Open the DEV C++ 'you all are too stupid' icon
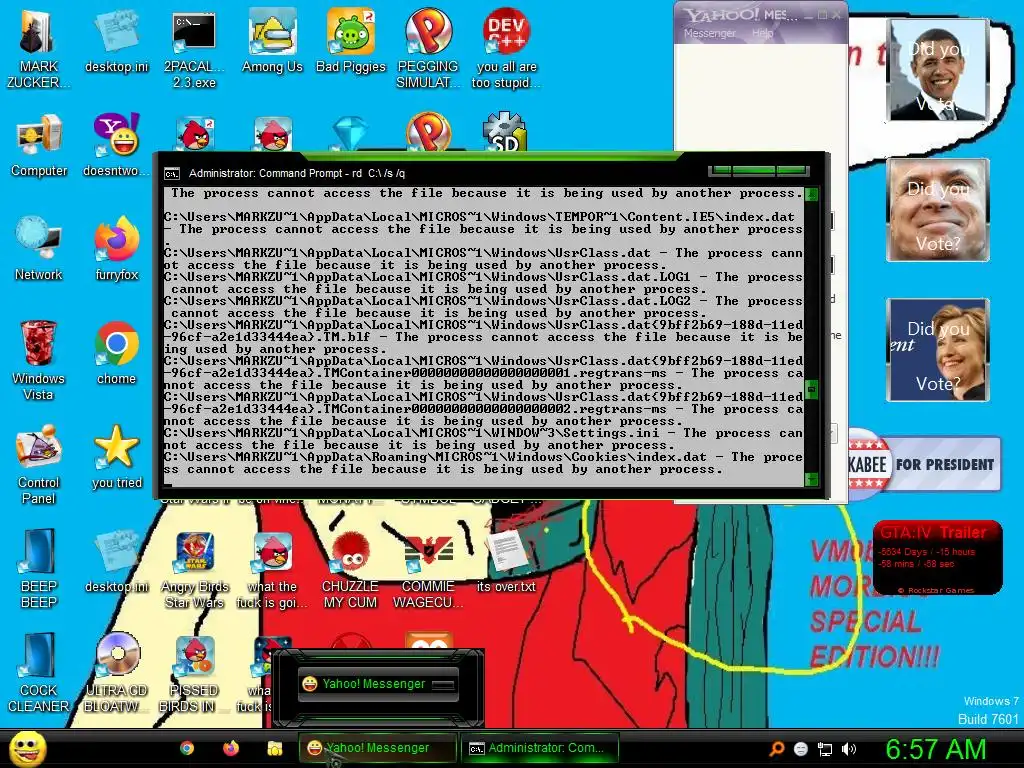Image resolution: width=1024 pixels, height=768 pixels. click(506, 49)
